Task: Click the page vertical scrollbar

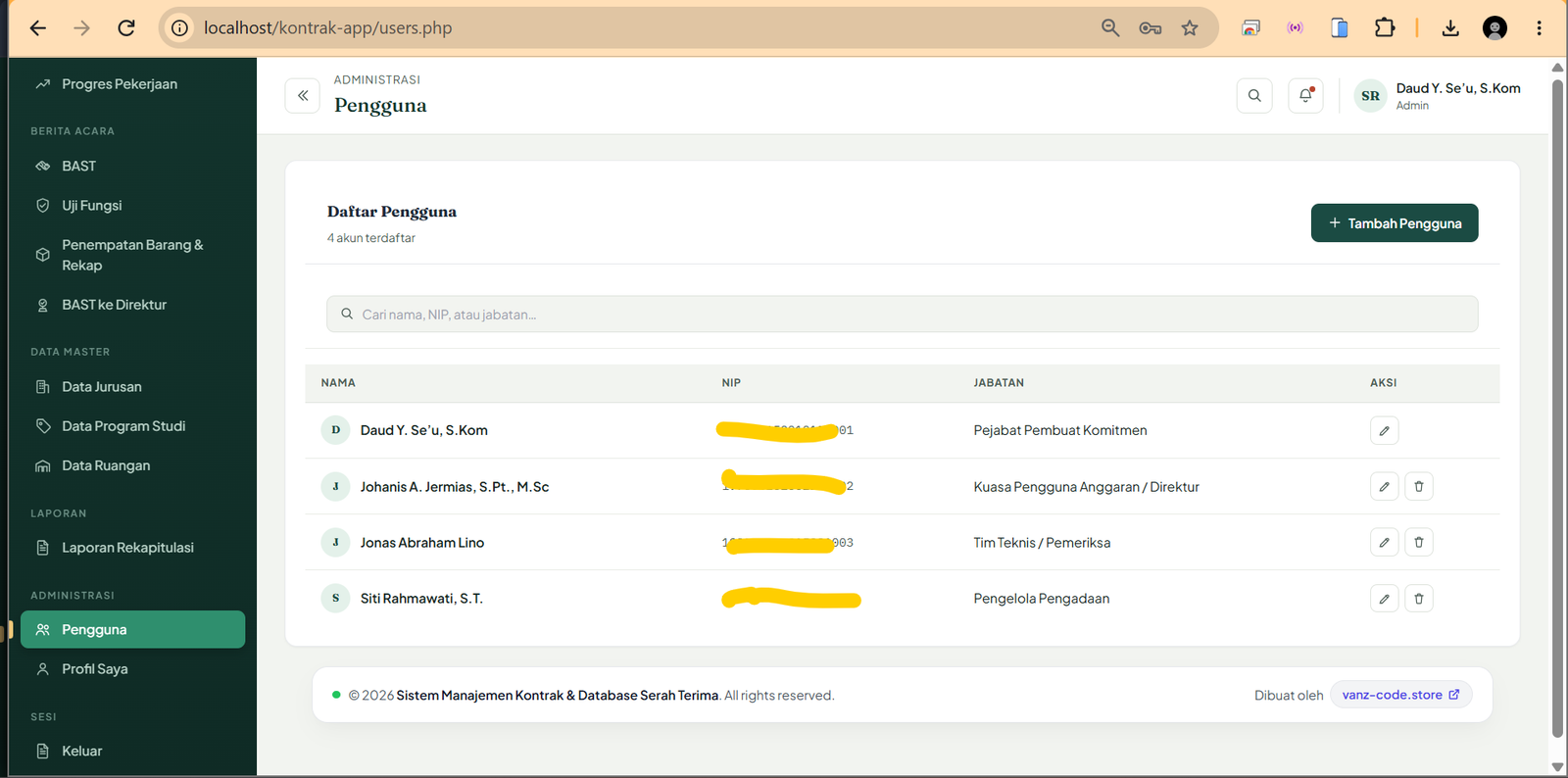Action: click(1557, 407)
